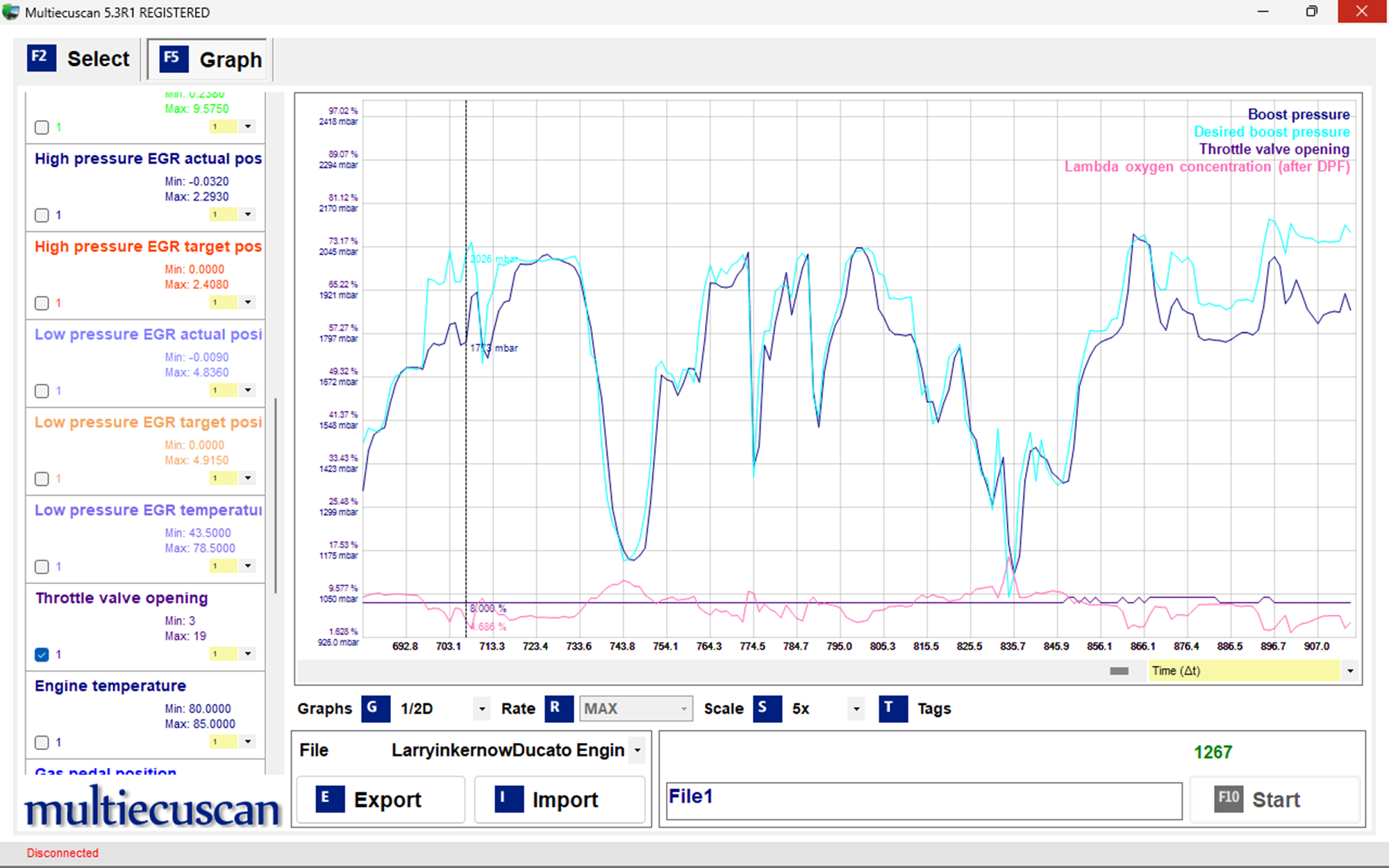Tick the checkbox above High pressure EGR actual
1389x868 pixels.
click(x=42, y=127)
